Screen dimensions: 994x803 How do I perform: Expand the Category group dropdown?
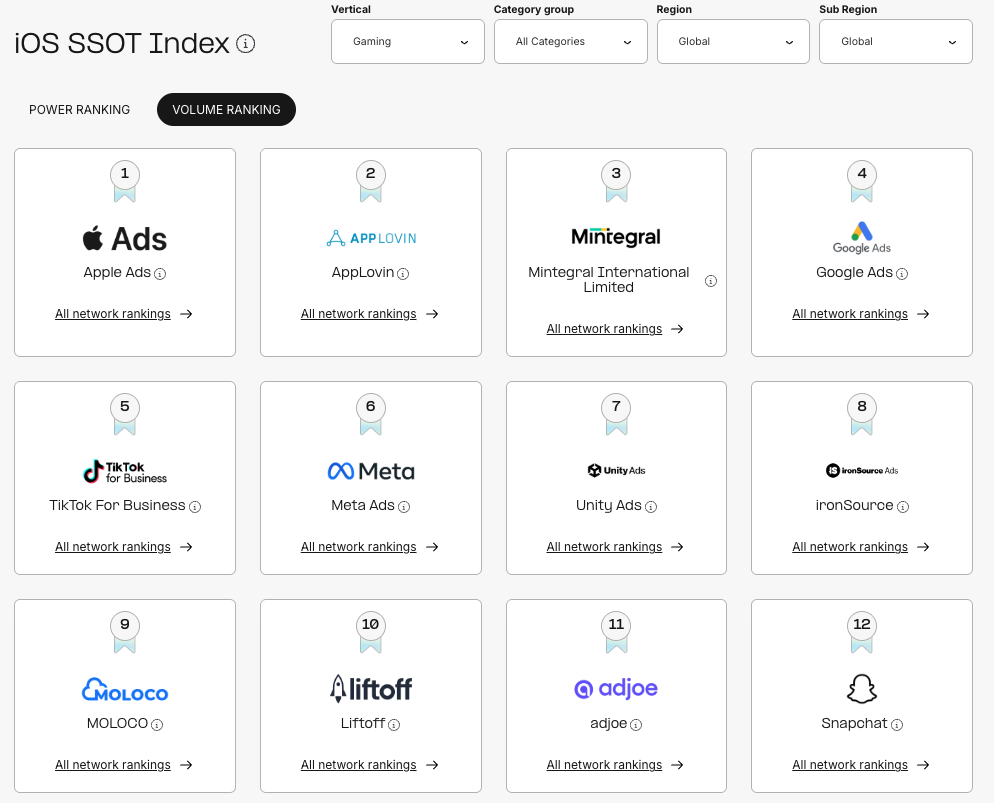(x=570, y=42)
